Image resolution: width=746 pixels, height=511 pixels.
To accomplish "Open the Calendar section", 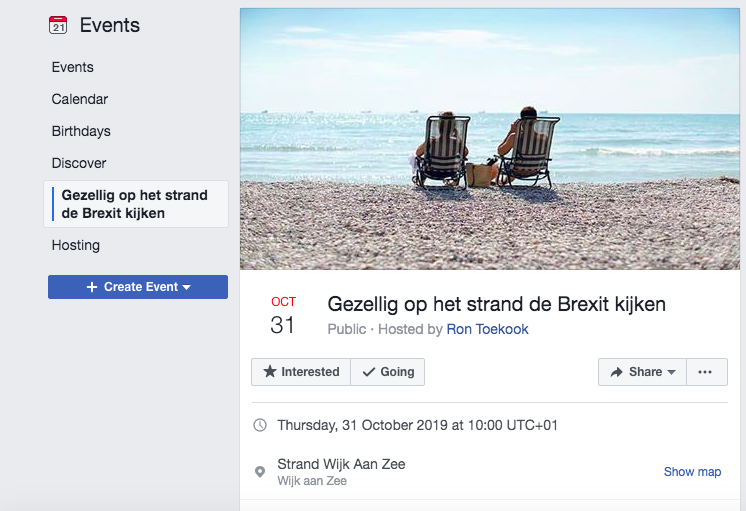I will coord(80,99).
